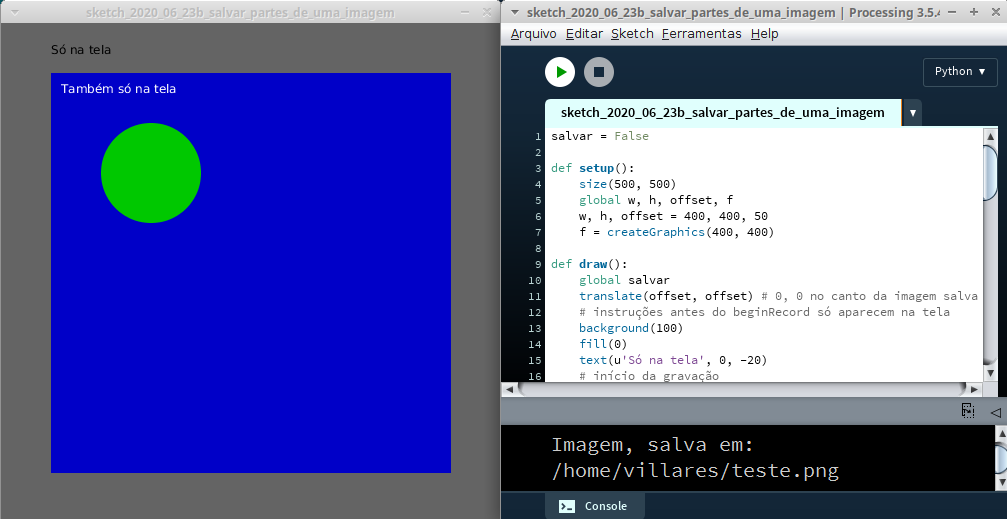Open the Ferramentas menu
1007x519 pixels.
[701, 34]
